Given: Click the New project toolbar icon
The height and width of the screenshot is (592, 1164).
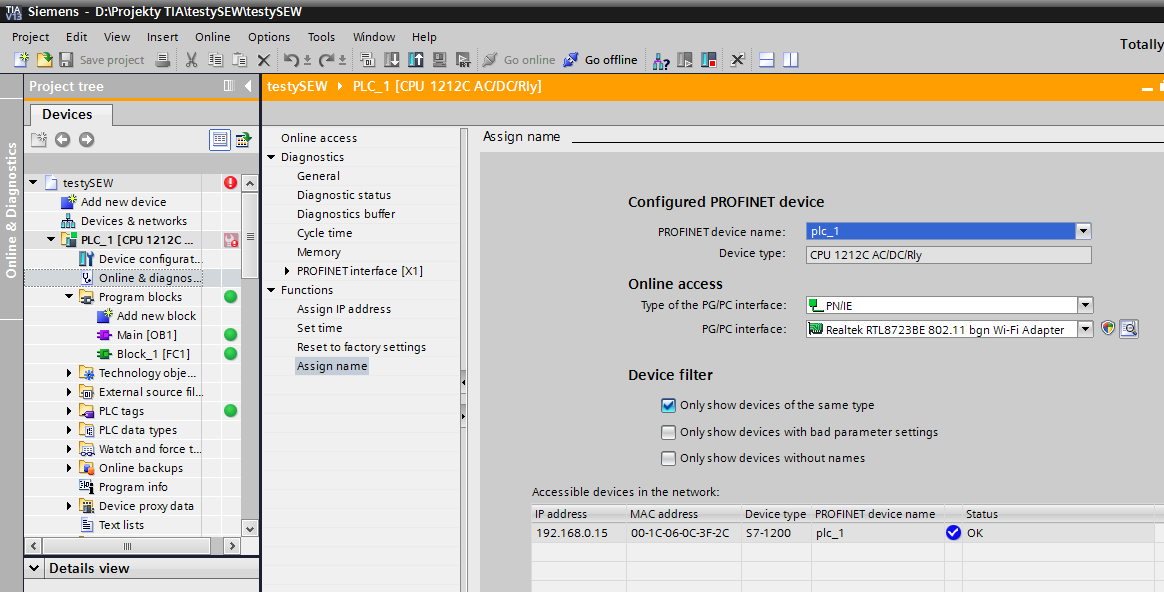Looking at the screenshot, I should pos(22,59).
